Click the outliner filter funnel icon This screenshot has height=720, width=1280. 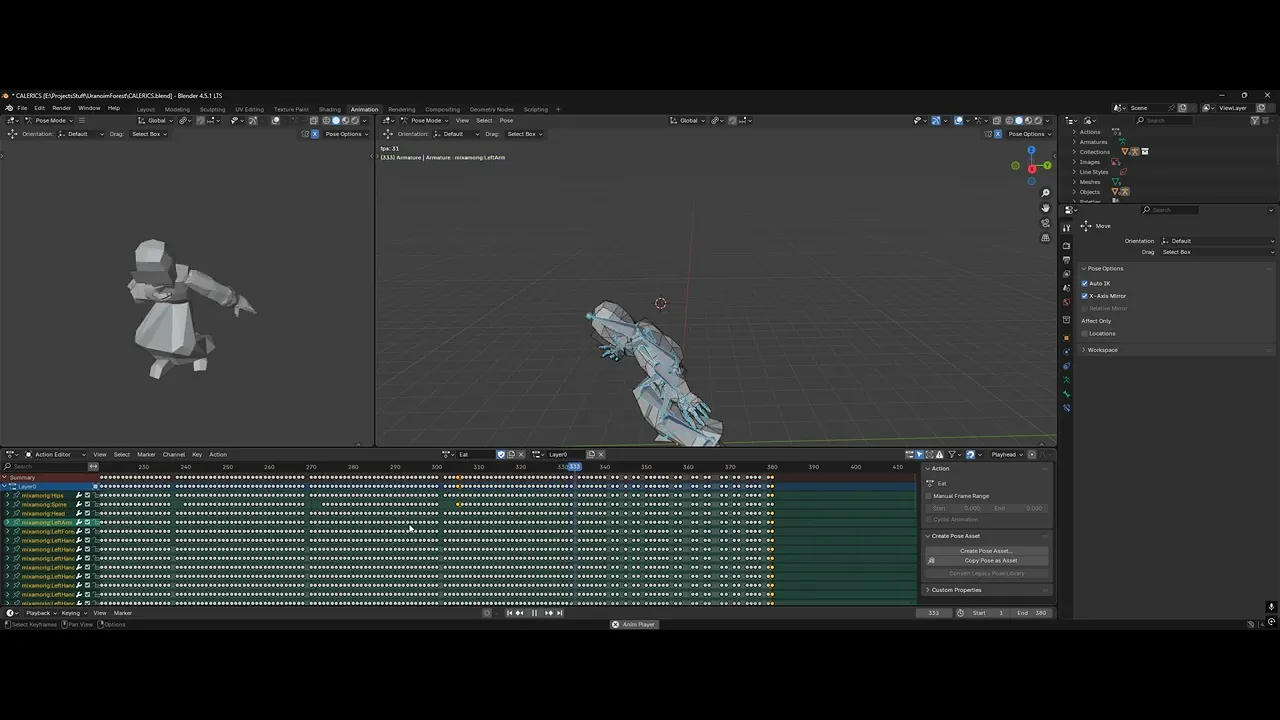point(1255,120)
